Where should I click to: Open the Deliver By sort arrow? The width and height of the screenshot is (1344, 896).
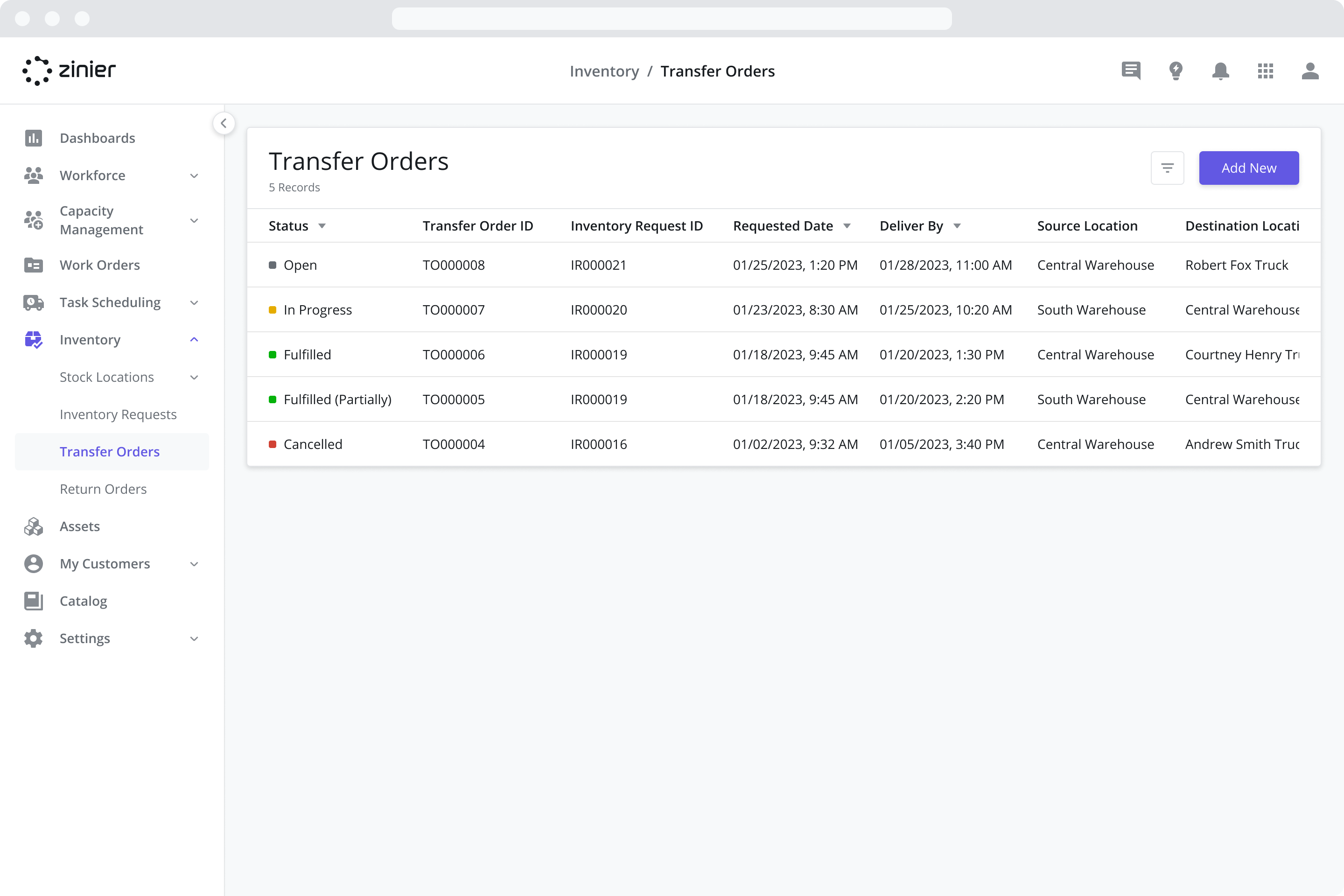tap(957, 226)
